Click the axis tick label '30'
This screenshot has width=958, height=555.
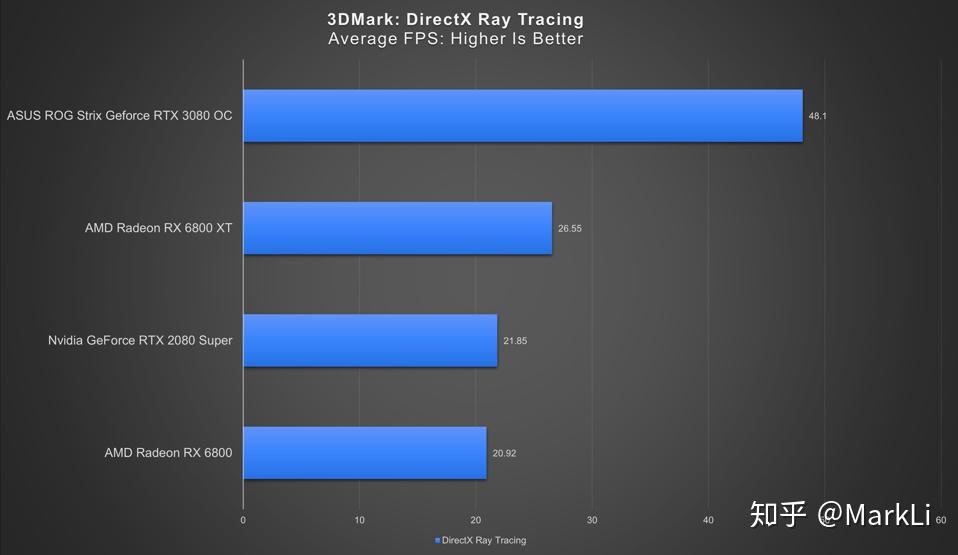click(x=592, y=520)
